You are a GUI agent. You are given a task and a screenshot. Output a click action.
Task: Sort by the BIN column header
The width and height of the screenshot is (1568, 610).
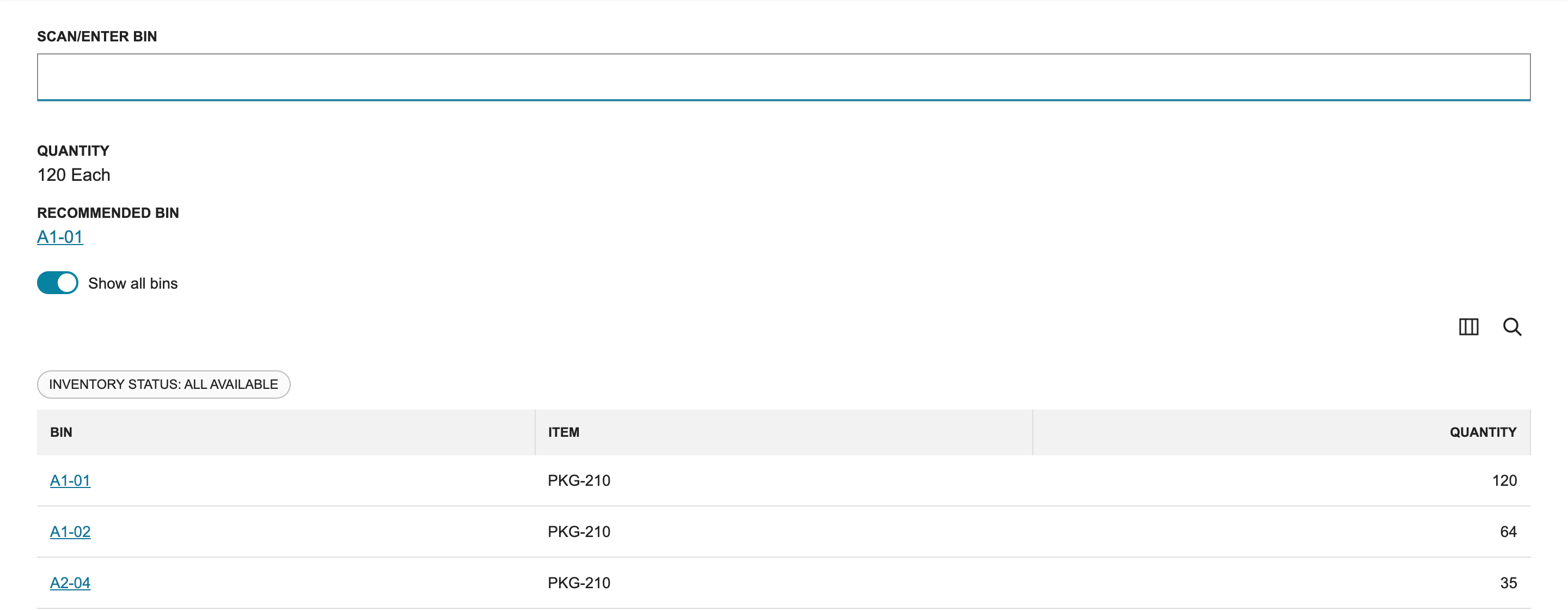61,433
